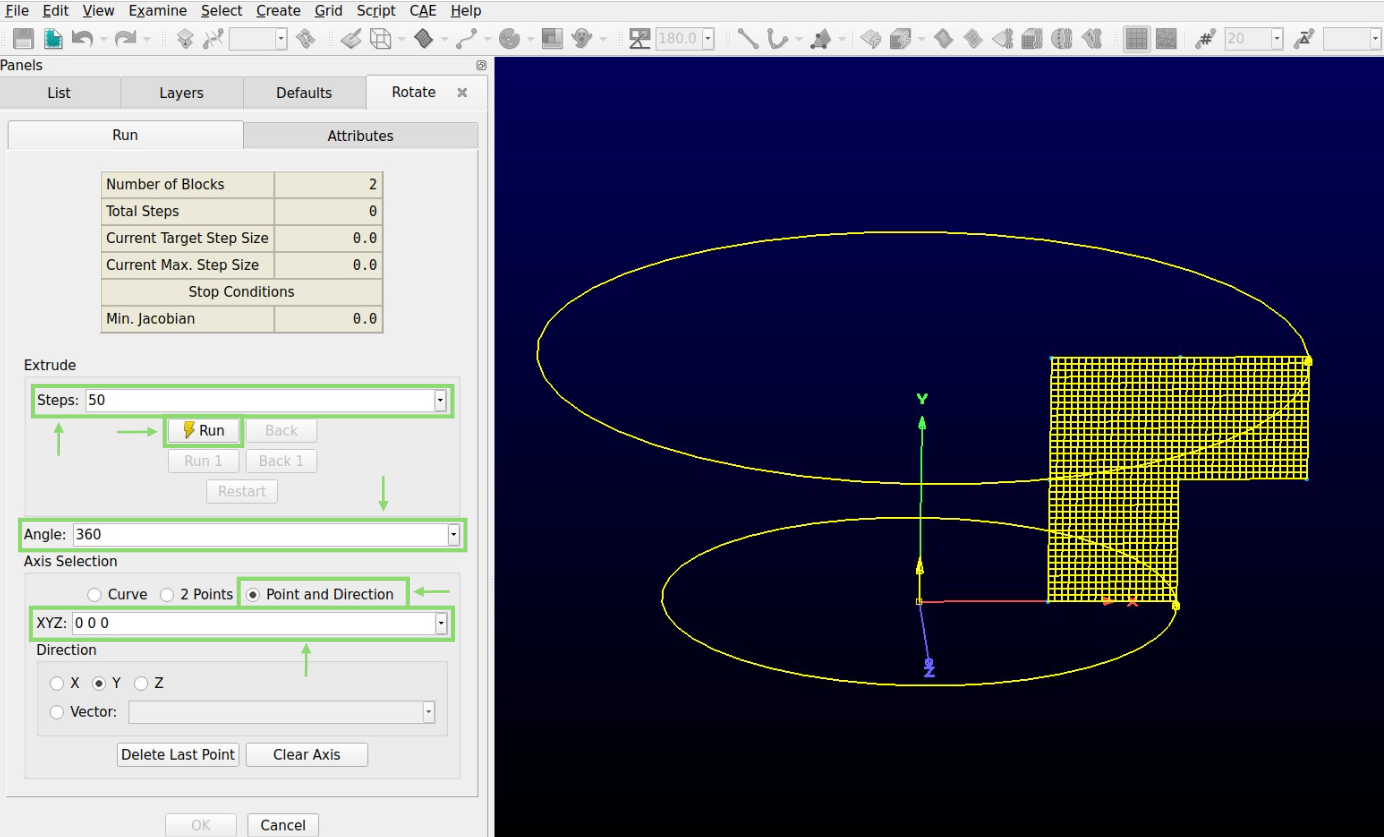Click the layer arrow icon after Redo
Screen dimensions: 1384x837
[x=185, y=39]
